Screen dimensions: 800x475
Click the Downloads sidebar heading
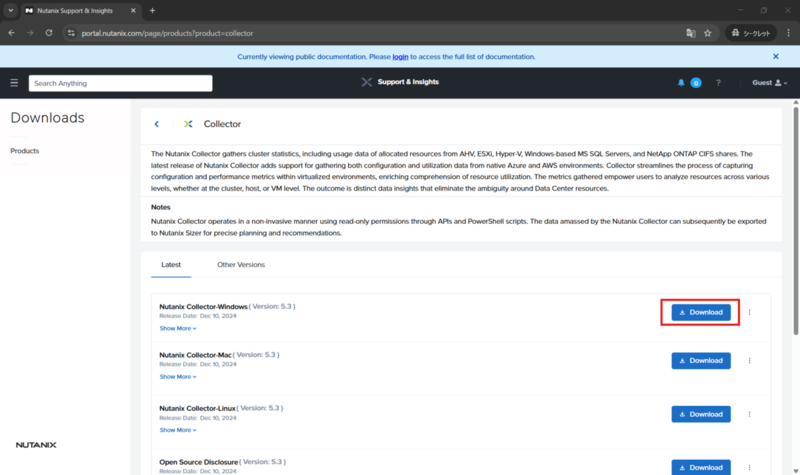click(x=47, y=118)
